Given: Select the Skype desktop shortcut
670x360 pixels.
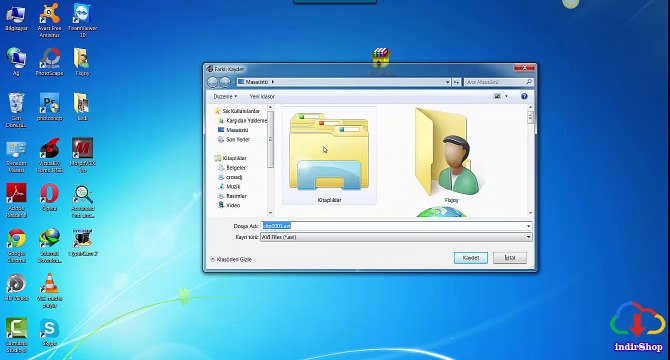Looking at the screenshot, I should click(50, 332).
